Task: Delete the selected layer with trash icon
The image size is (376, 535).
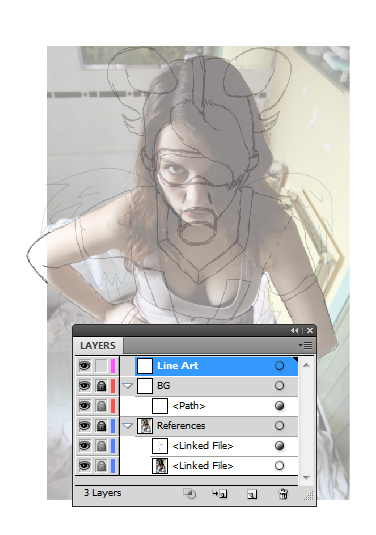Action: (x=283, y=494)
